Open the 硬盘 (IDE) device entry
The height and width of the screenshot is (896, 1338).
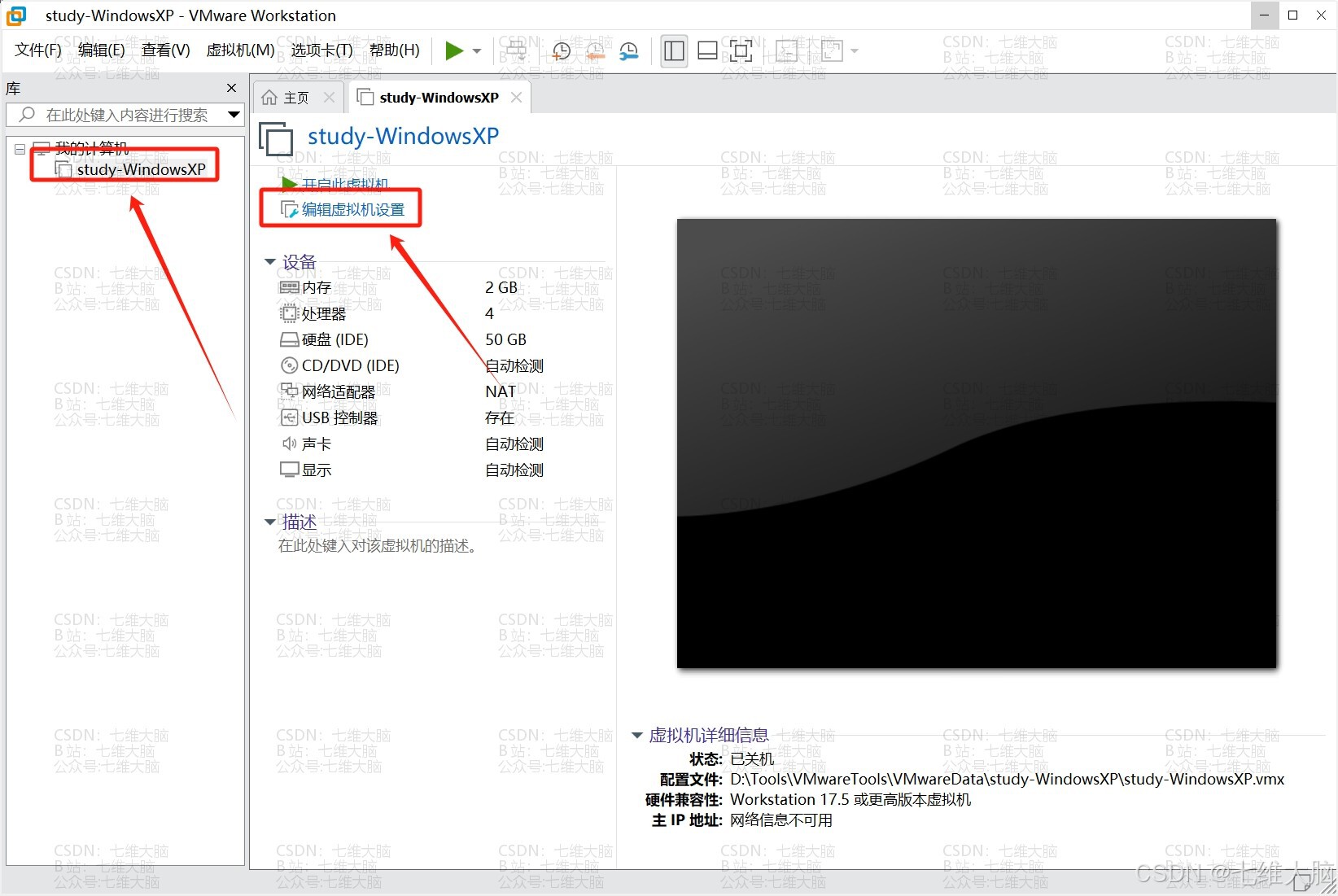(x=325, y=339)
